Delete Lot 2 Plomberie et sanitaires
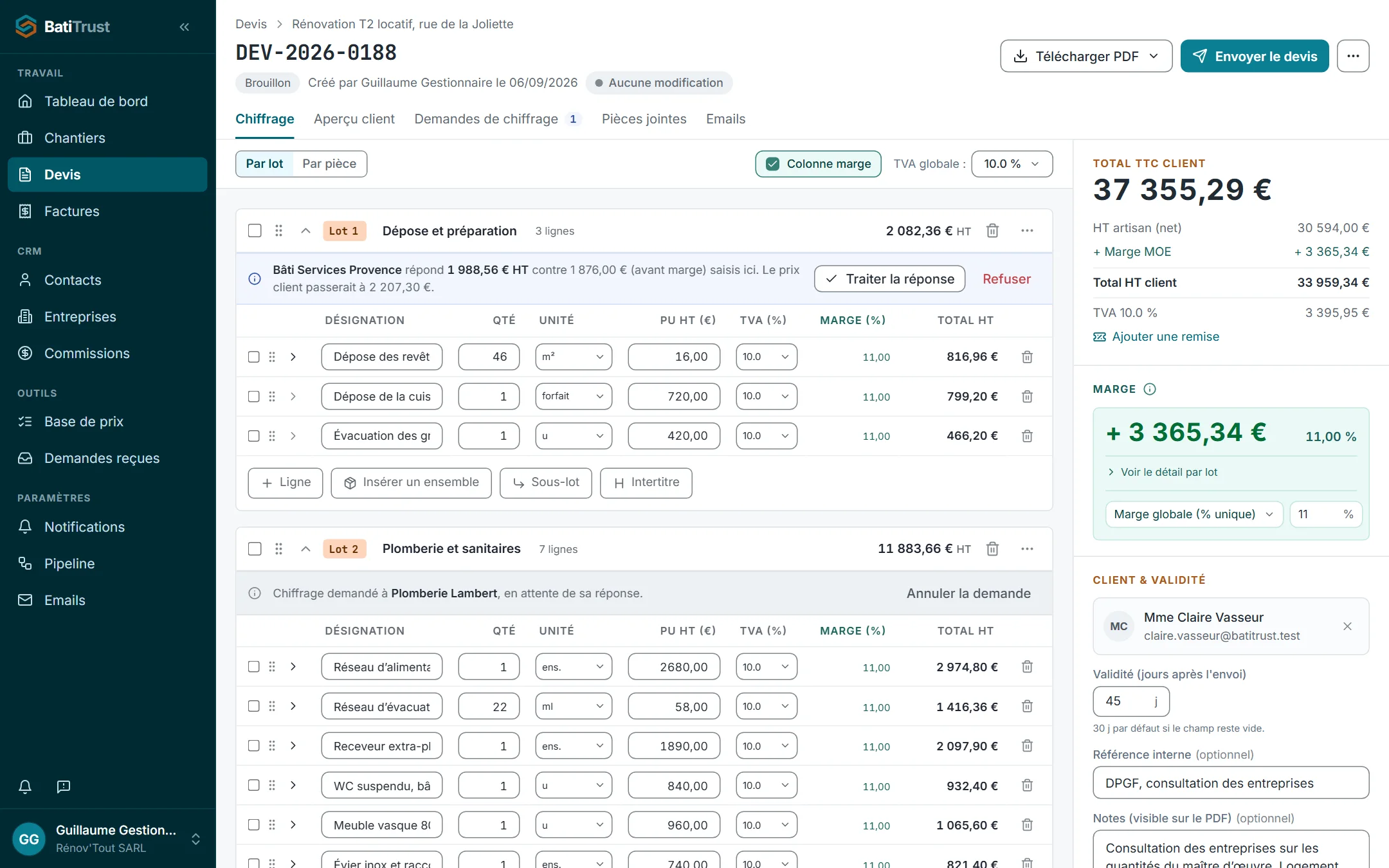This screenshot has width=1389, height=868. (993, 549)
